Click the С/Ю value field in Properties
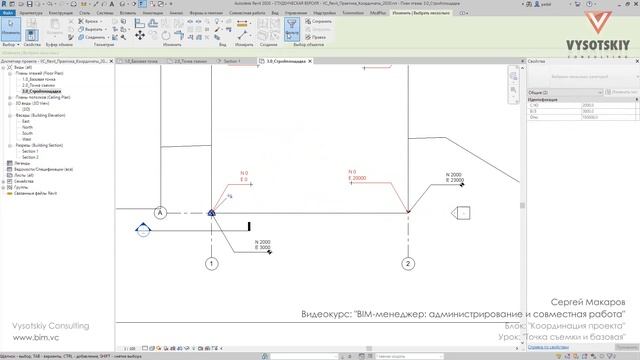Screen dimensions: 640x360 [608, 105]
